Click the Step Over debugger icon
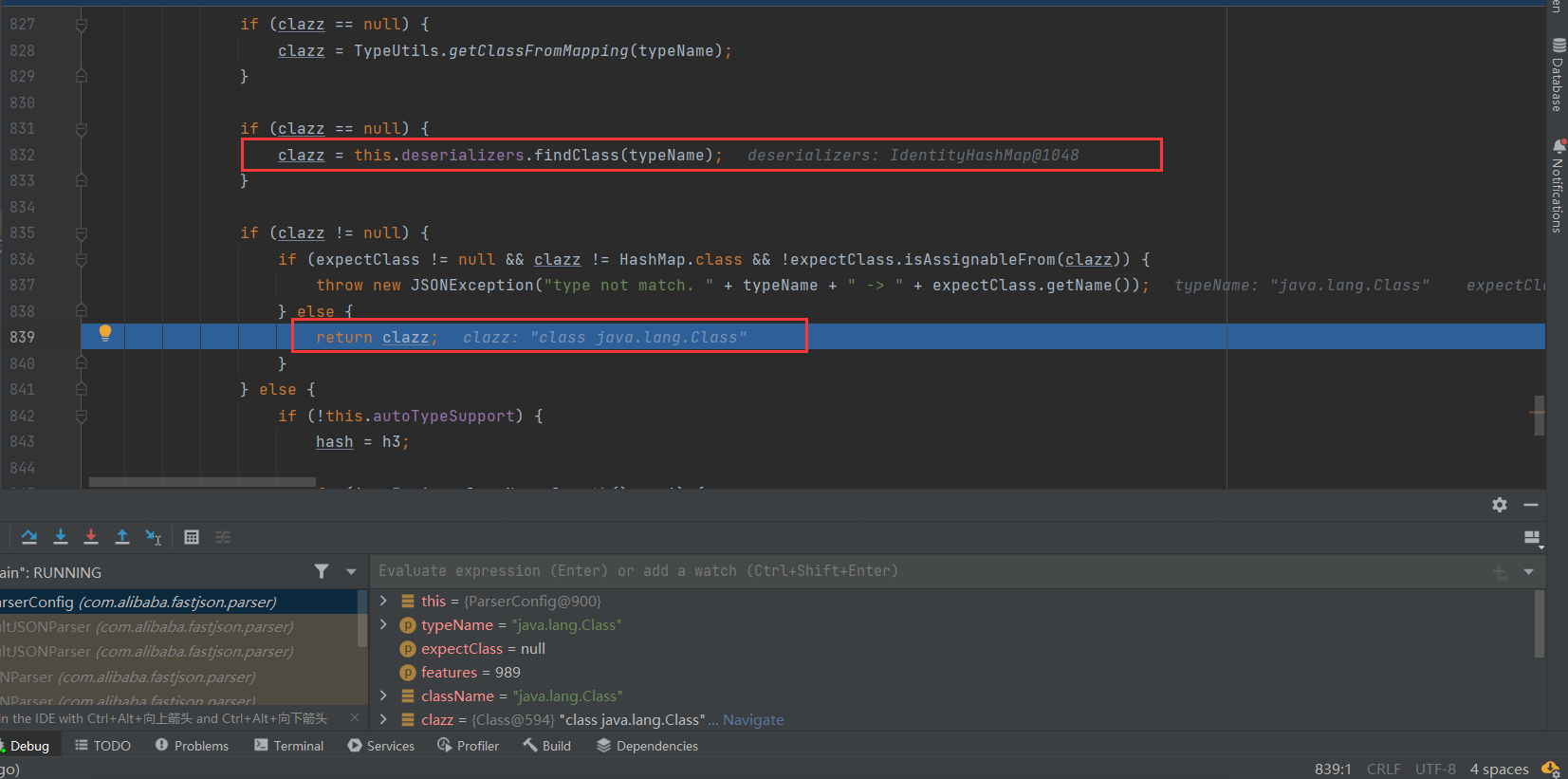This screenshot has width=1568, height=779. click(29, 537)
